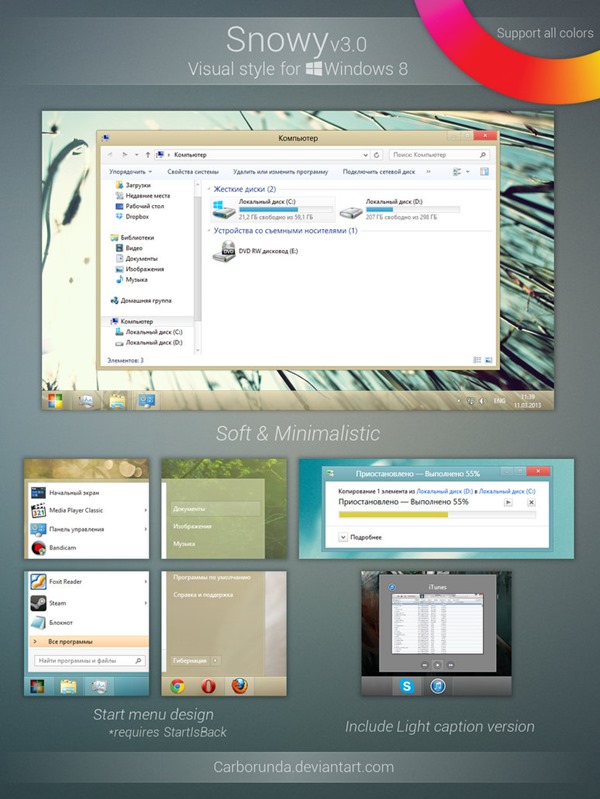Select Загрузки in navigation pane
Image resolution: width=600 pixels, height=799 pixels.
[x=133, y=185]
